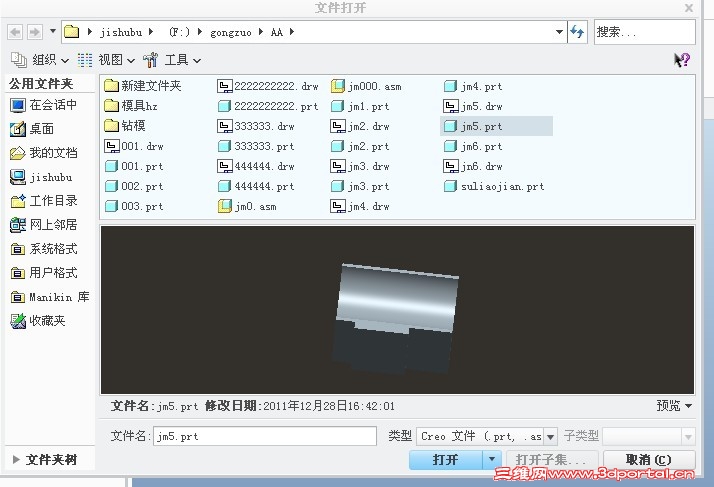Select file jm4.prt
The image size is (714, 487).
coord(473,86)
